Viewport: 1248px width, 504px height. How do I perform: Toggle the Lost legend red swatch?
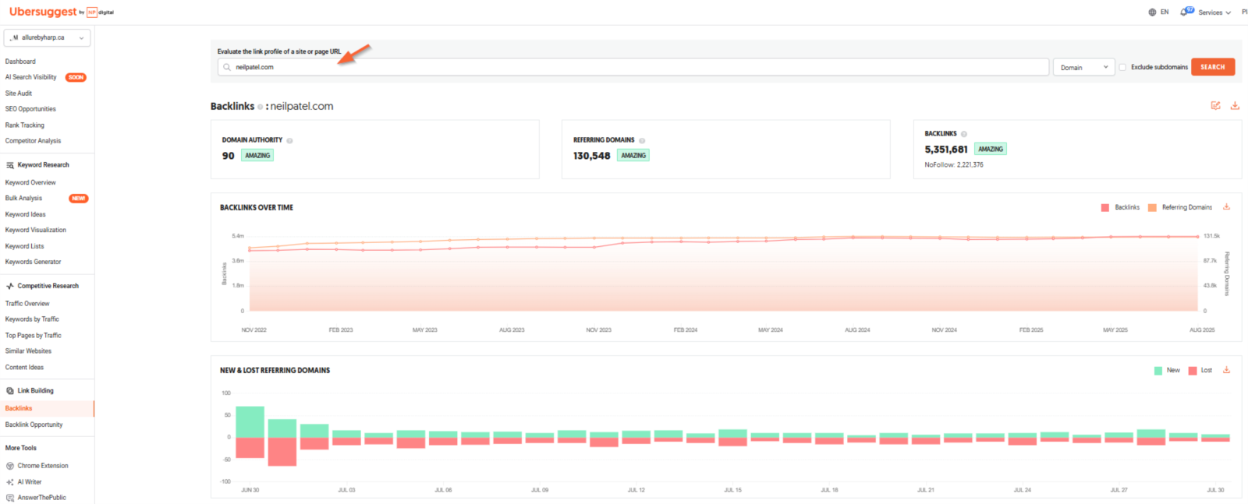[x=1193, y=370]
